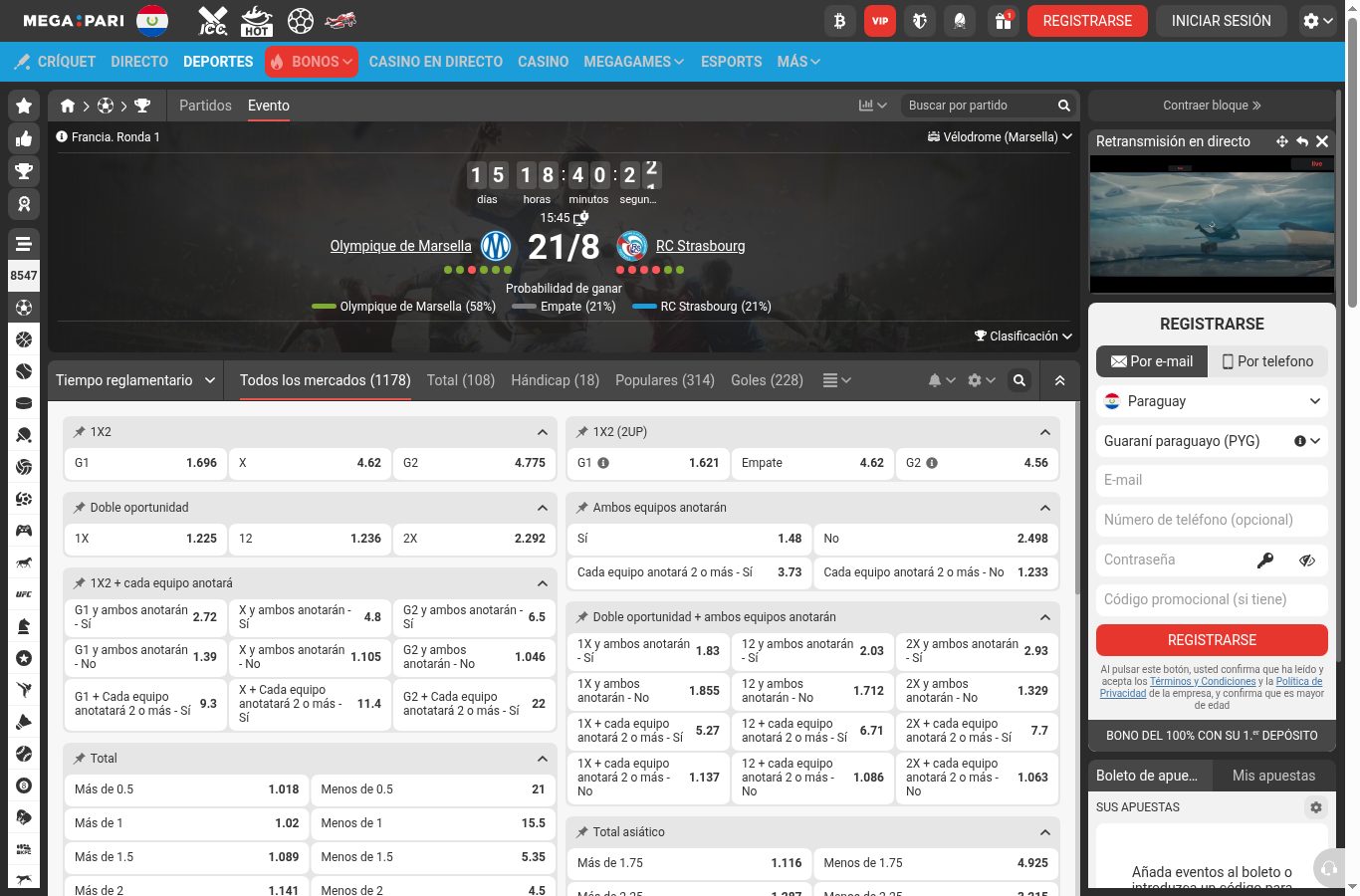Click the INICIAR SESIÓN button
The height and width of the screenshot is (896, 1360).
(x=1222, y=21)
